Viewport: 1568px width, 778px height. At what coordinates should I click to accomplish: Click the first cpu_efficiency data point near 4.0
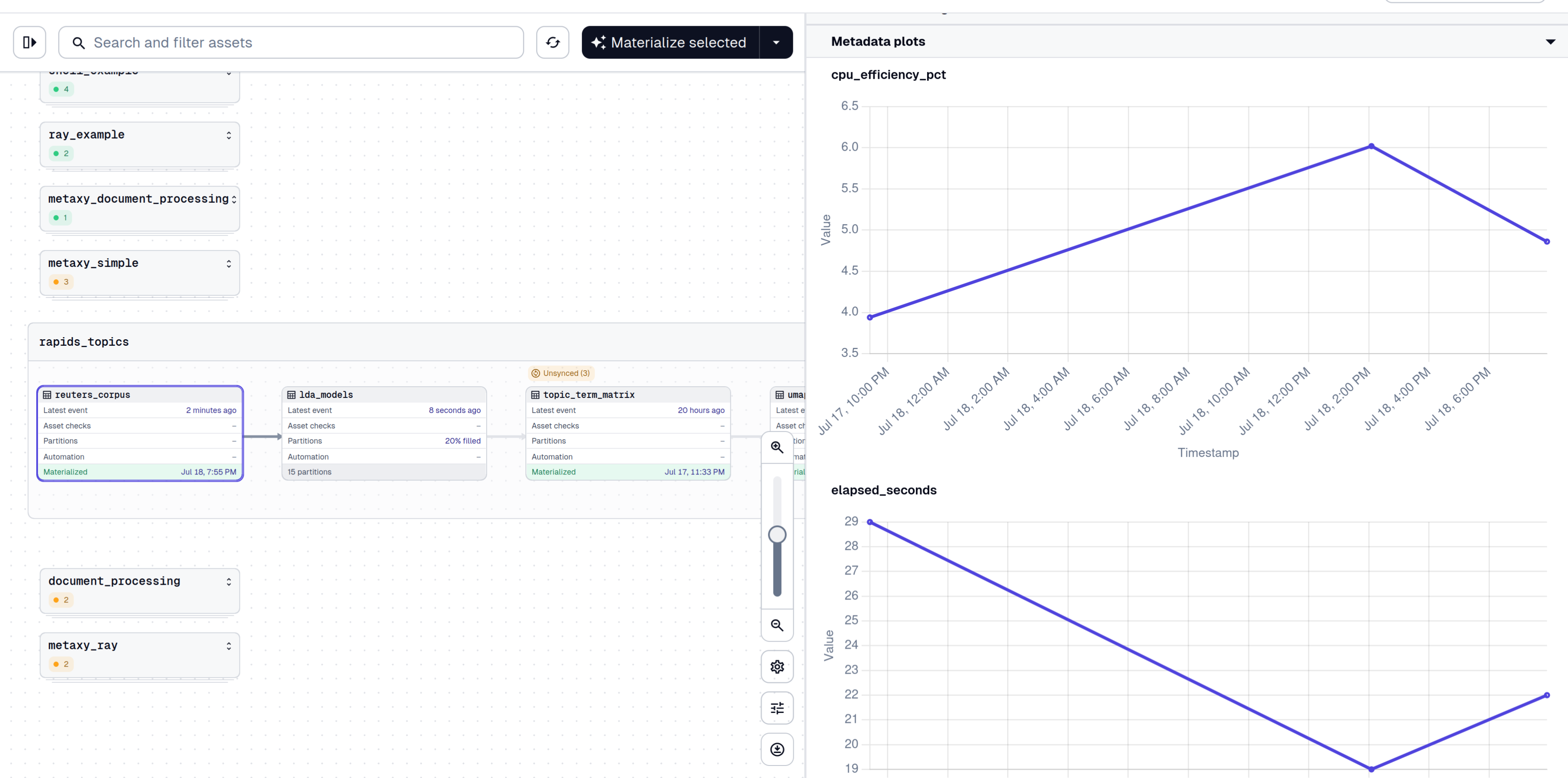tap(870, 317)
